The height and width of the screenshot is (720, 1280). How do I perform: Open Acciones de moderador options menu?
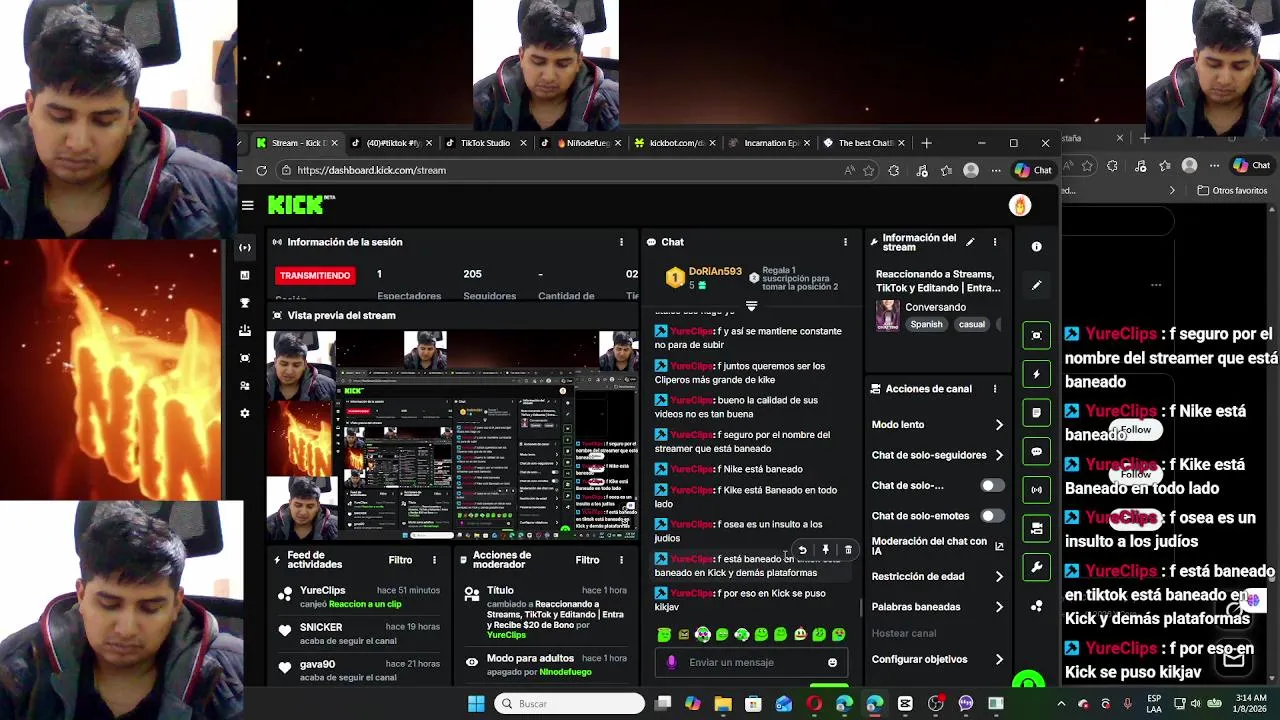(x=621, y=560)
